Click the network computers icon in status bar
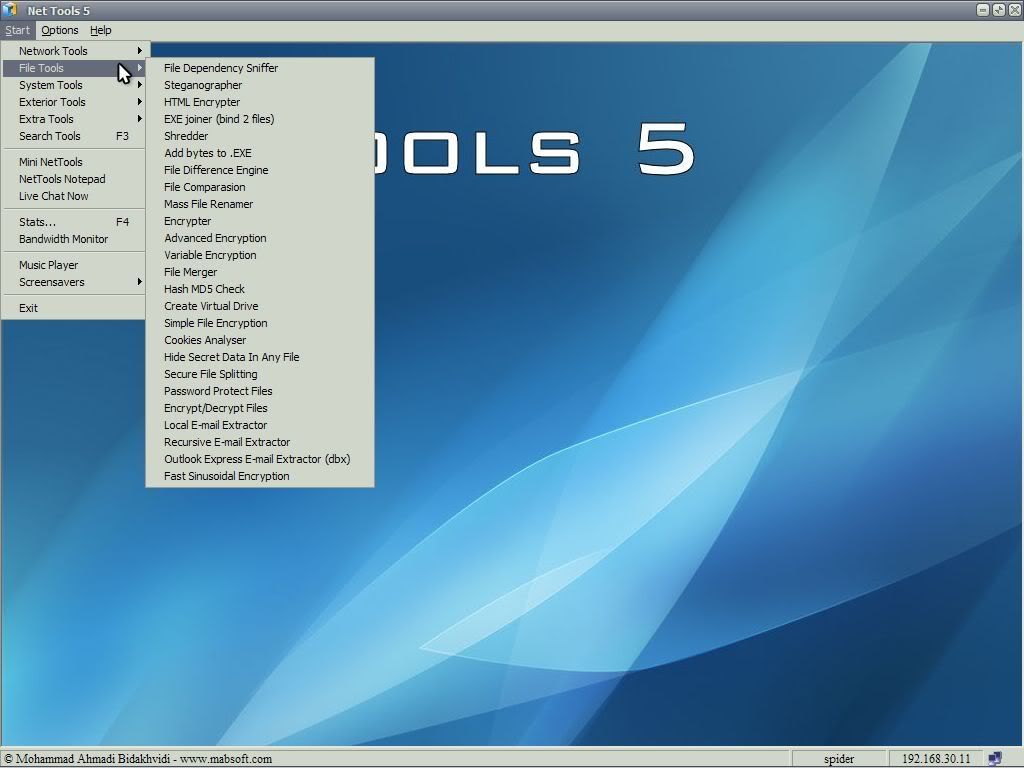The height and width of the screenshot is (768, 1024). [995, 758]
